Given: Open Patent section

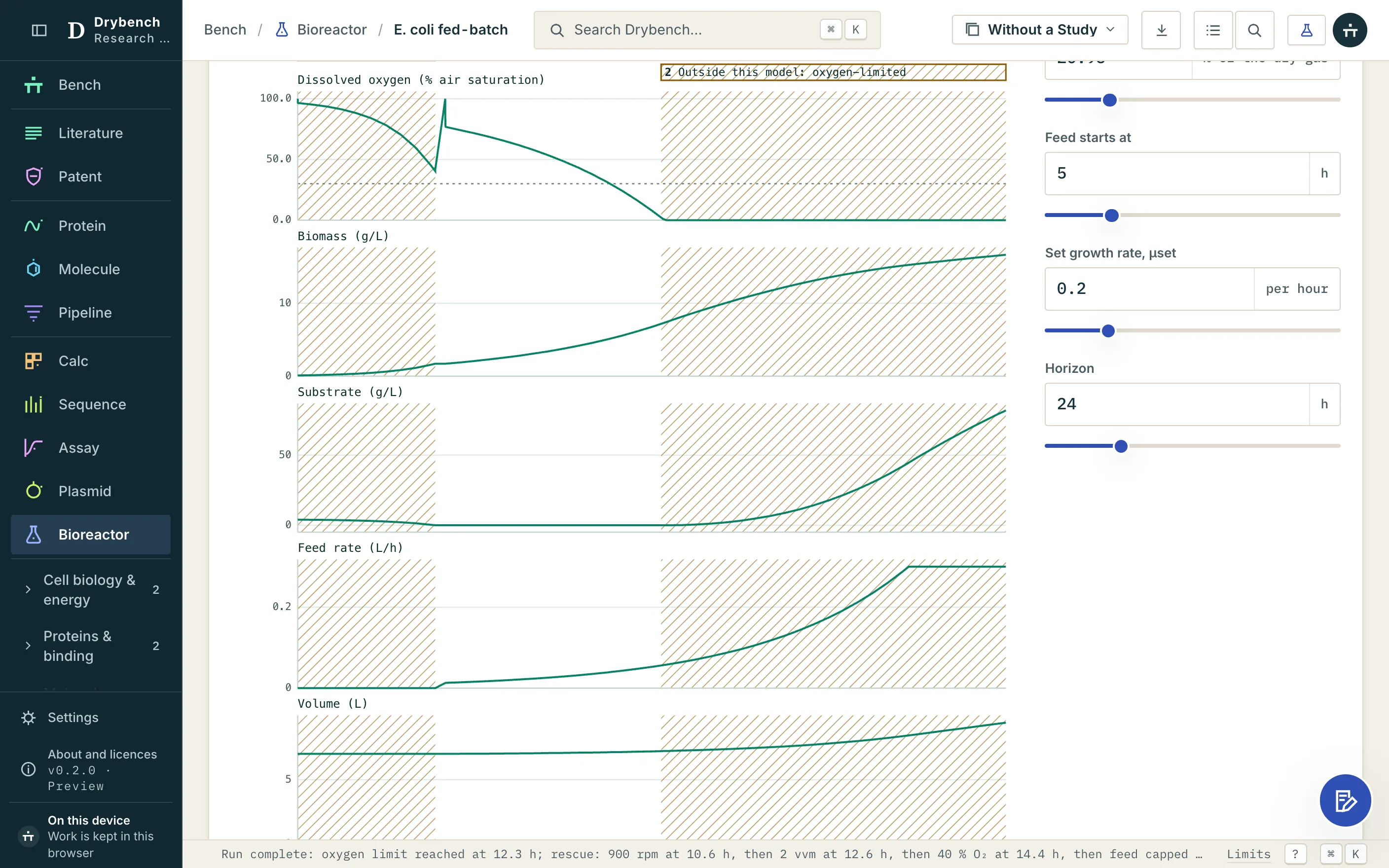Looking at the screenshot, I should point(91,176).
